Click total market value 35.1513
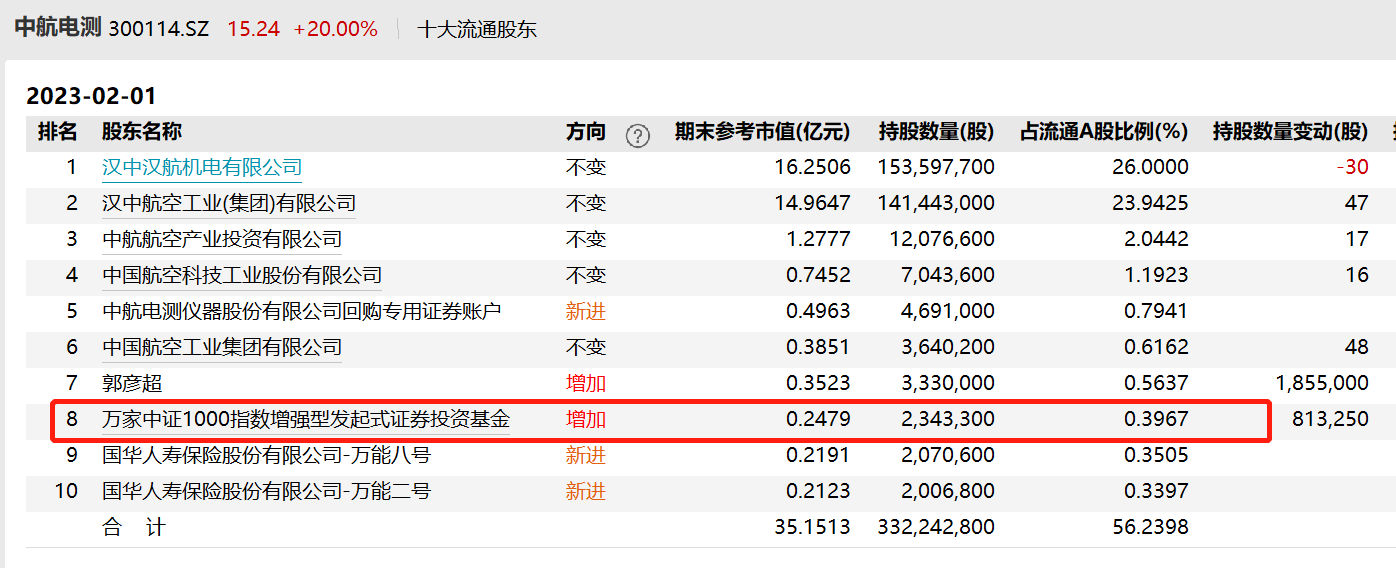Image resolution: width=1396 pixels, height=568 pixels. (x=812, y=527)
